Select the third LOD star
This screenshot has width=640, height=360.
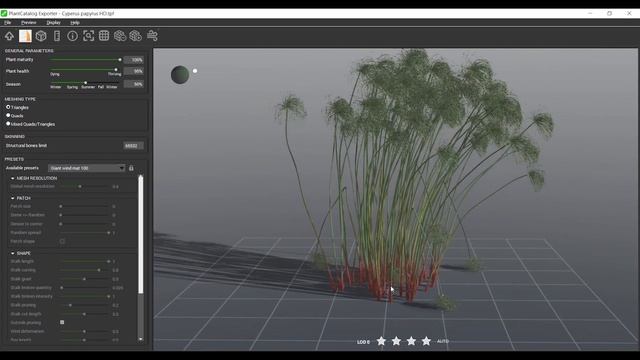click(411, 341)
